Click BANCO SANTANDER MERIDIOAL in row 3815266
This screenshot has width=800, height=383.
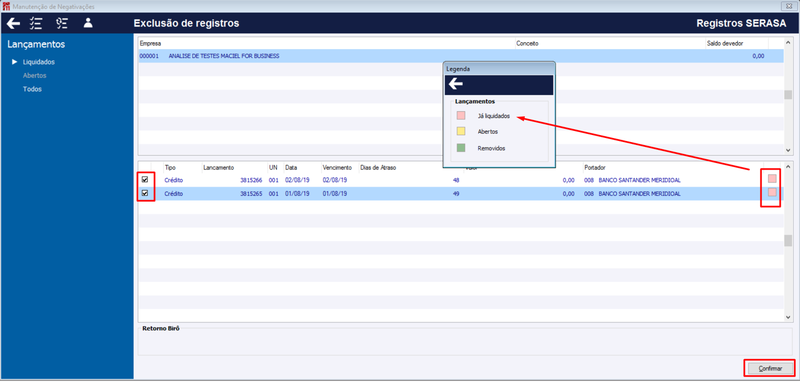(640, 181)
